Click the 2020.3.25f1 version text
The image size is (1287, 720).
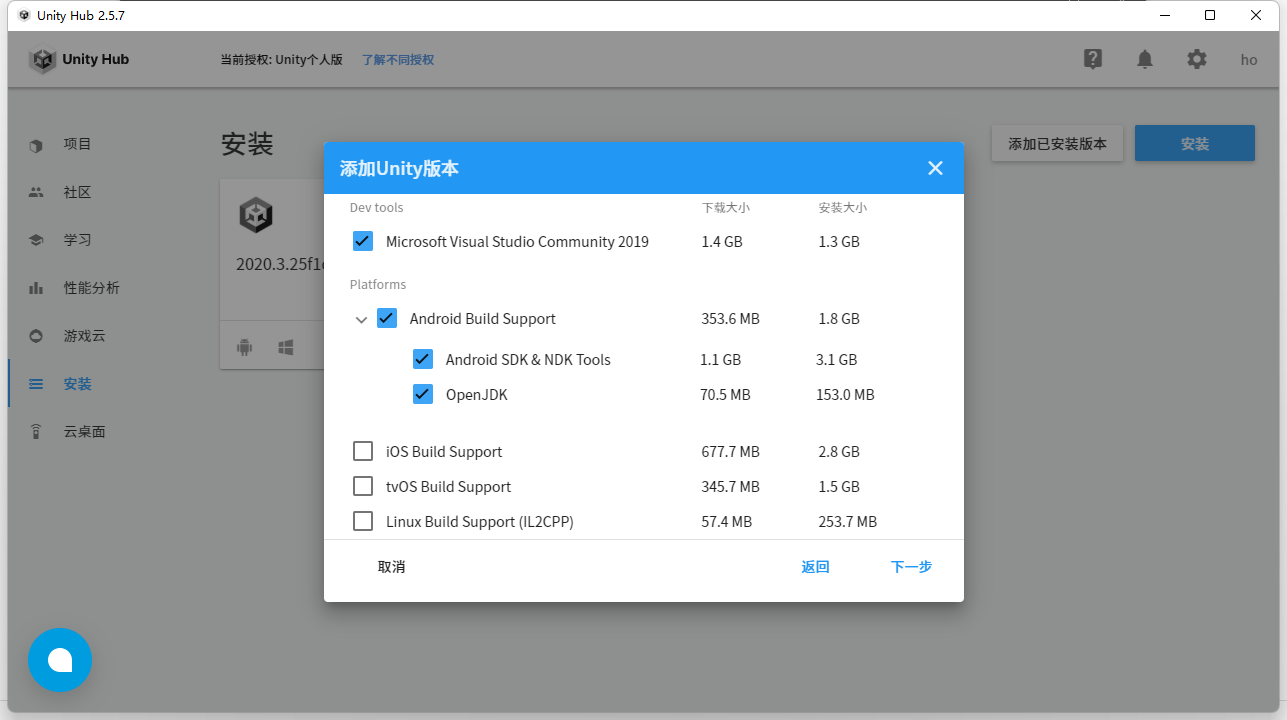280,265
